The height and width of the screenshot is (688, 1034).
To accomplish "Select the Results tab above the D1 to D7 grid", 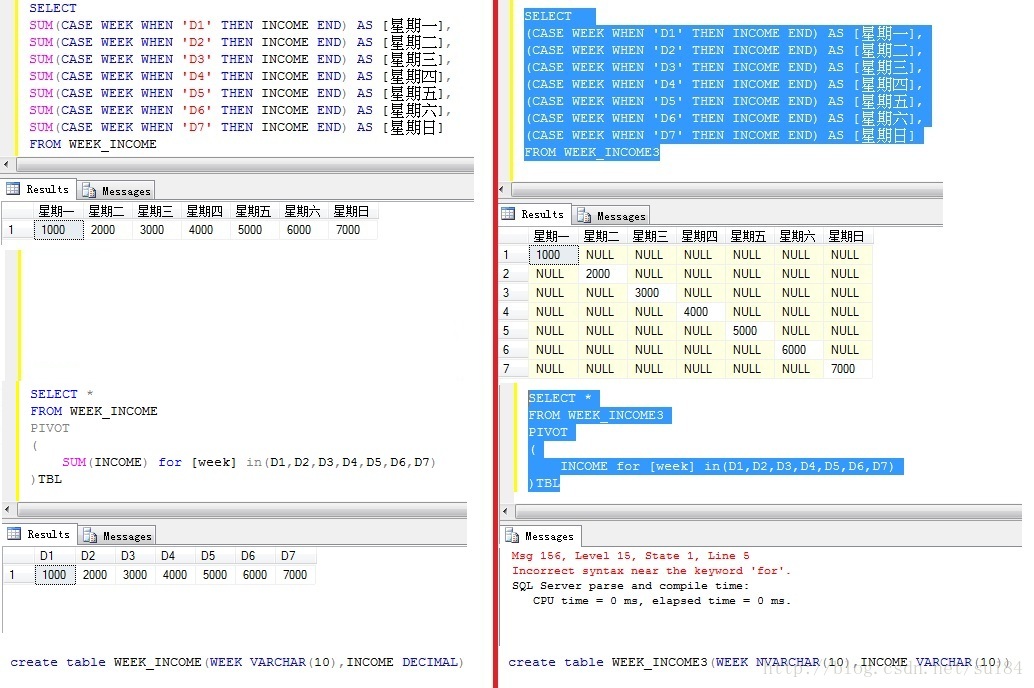I will pos(40,534).
